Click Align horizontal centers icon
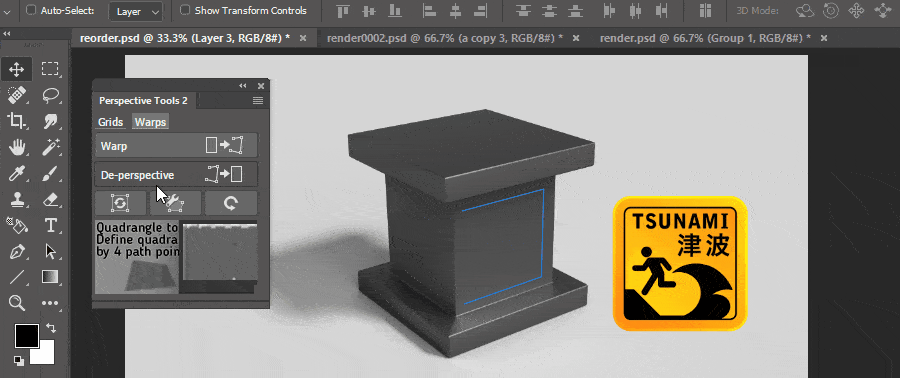 [x=455, y=10]
